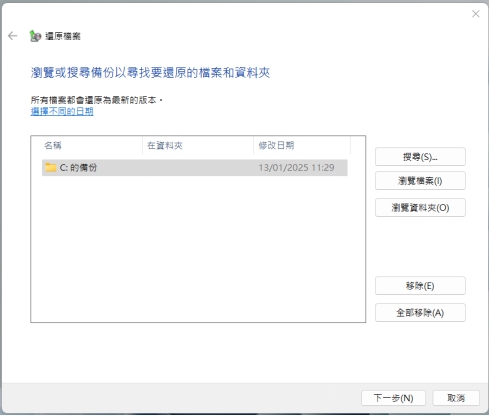Image resolution: width=489 pixels, height=416 pixels.
Task: Select the C: 的備份 row
Action: (195, 167)
